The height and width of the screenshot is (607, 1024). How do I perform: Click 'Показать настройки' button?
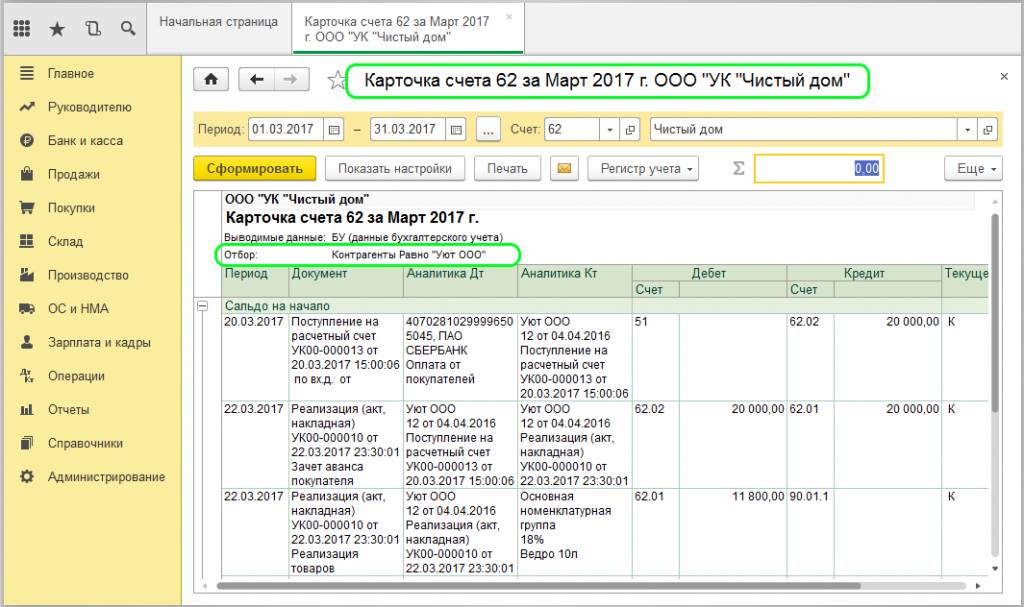(x=394, y=168)
